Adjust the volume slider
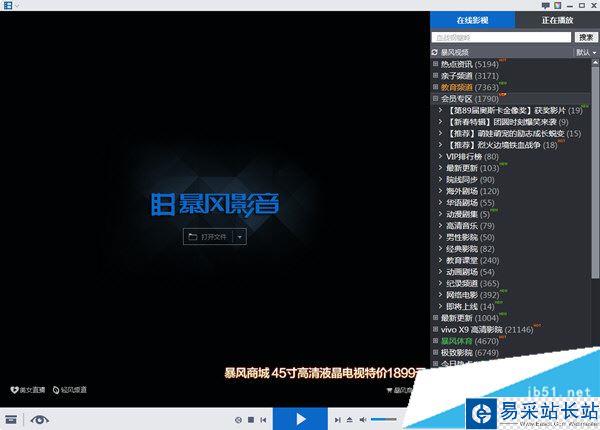 pyautogui.click(x=383, y=420)
